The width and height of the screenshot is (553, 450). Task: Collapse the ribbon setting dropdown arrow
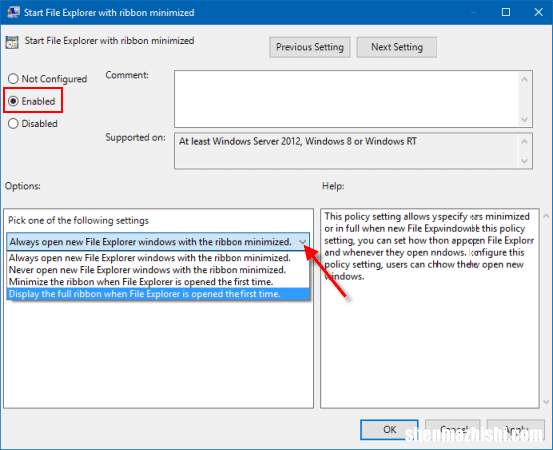[302, 242]
